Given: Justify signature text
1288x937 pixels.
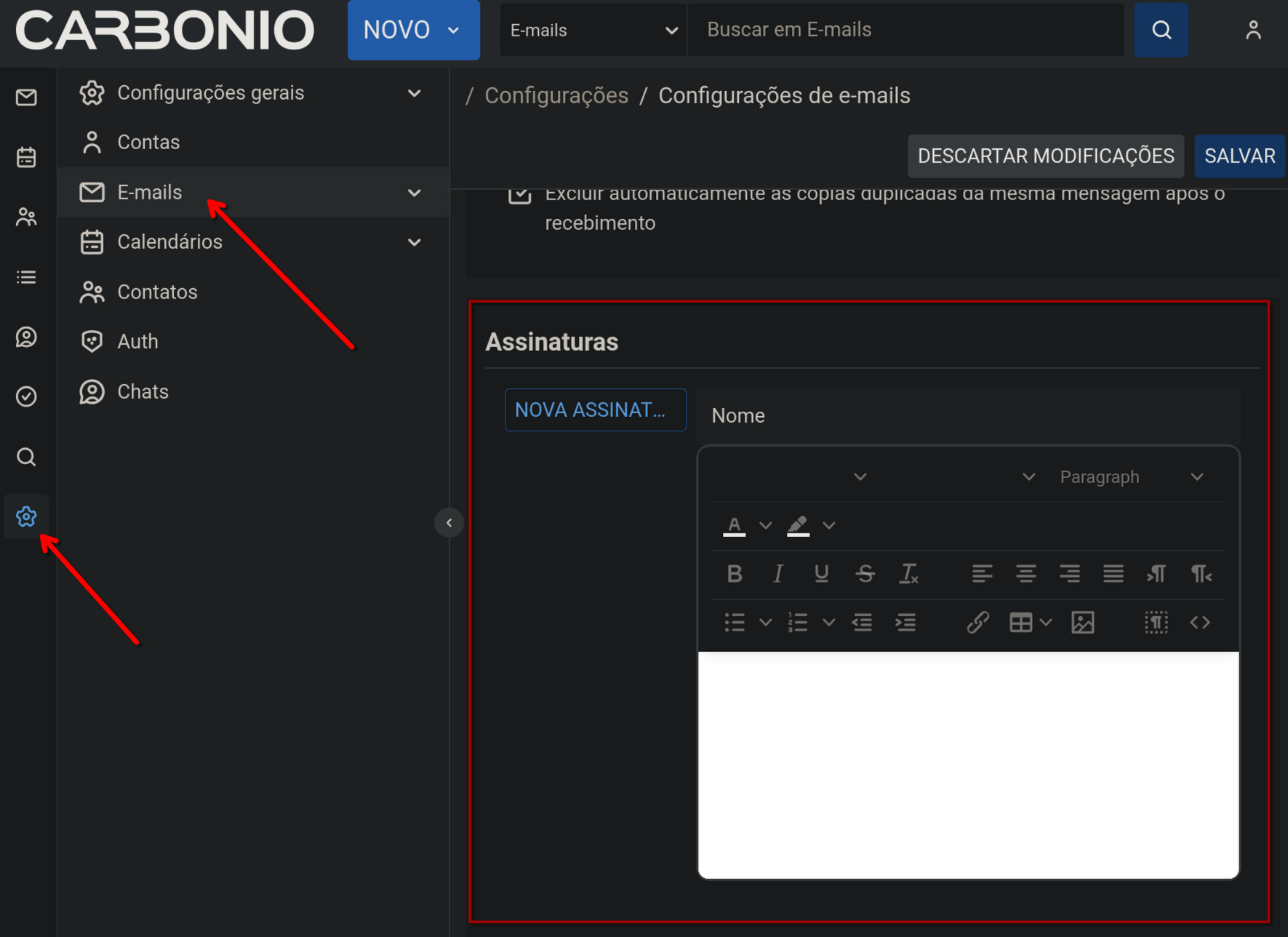Looking at the screenshot, I should pos(1113,574).
